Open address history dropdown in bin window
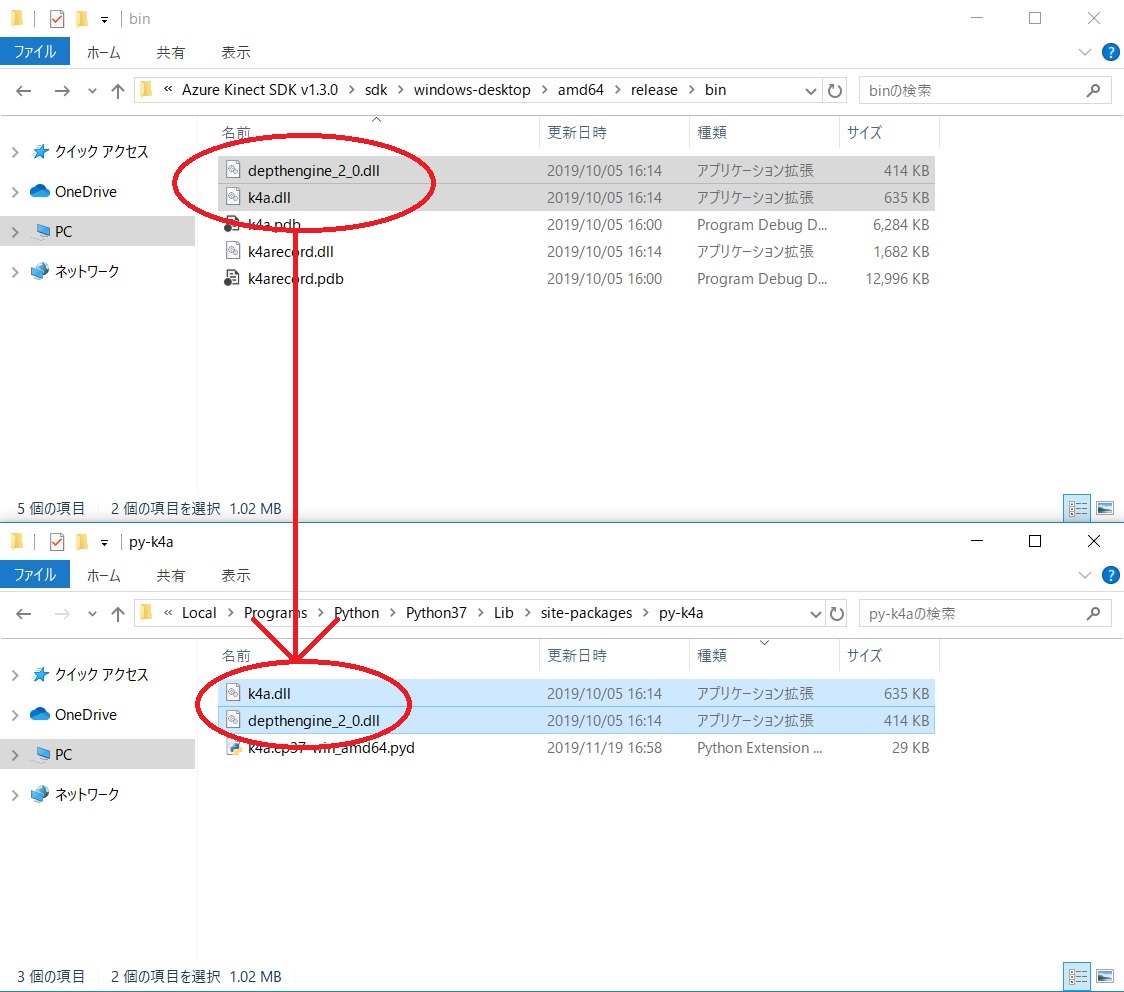 (x=811, y=91)
